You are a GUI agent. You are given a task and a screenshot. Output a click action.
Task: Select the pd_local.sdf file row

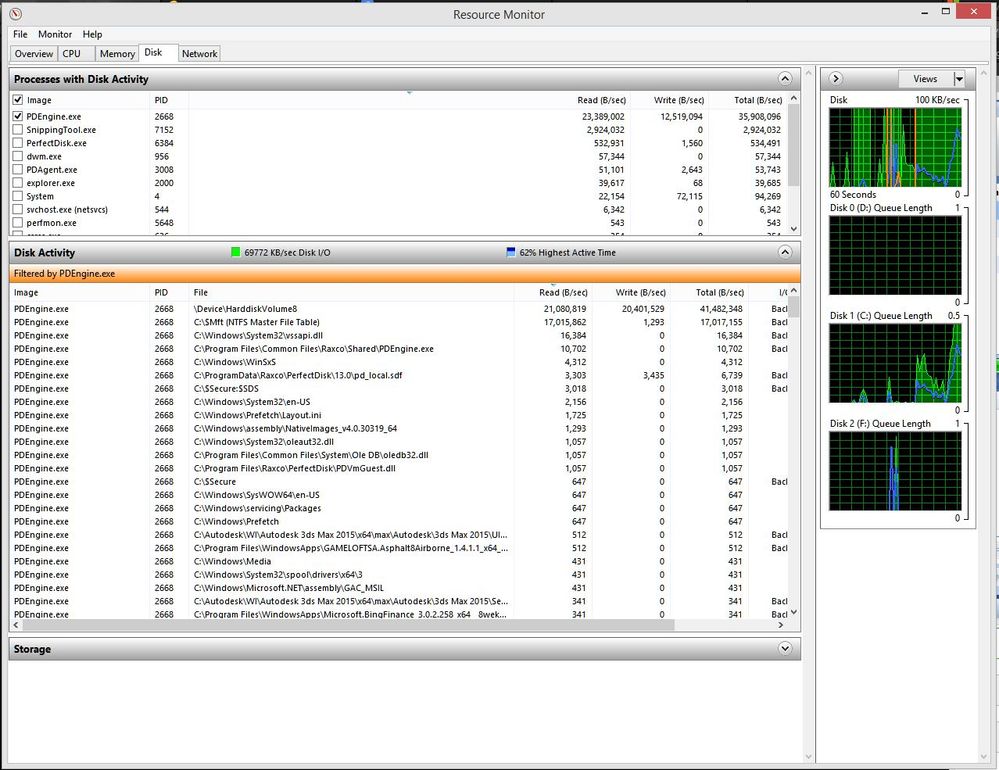400,375
